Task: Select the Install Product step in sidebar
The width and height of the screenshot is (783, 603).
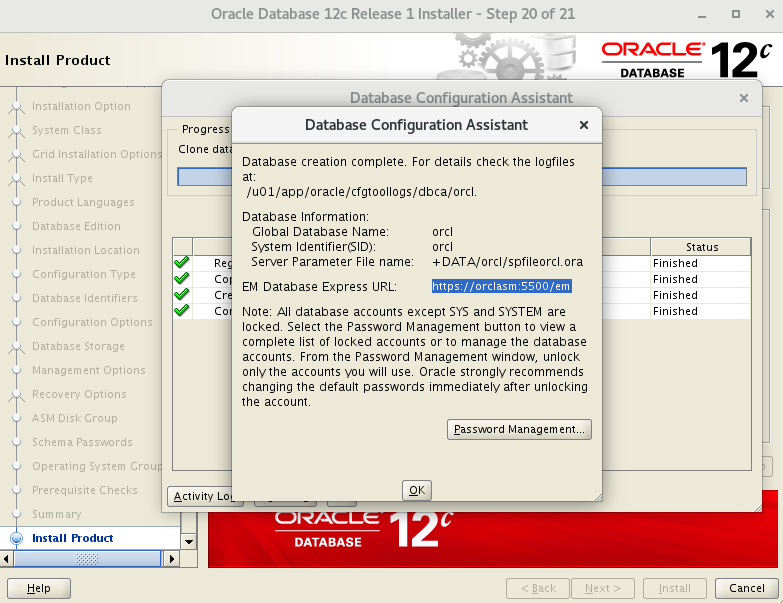Action: click(x=72, y=538)
